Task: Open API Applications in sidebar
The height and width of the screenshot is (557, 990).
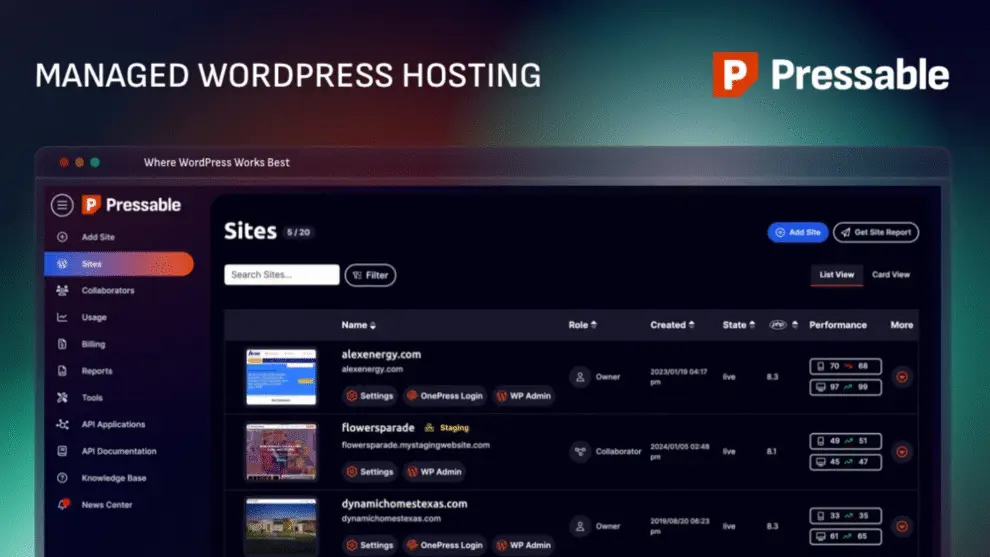Action: tap(112, 425)
